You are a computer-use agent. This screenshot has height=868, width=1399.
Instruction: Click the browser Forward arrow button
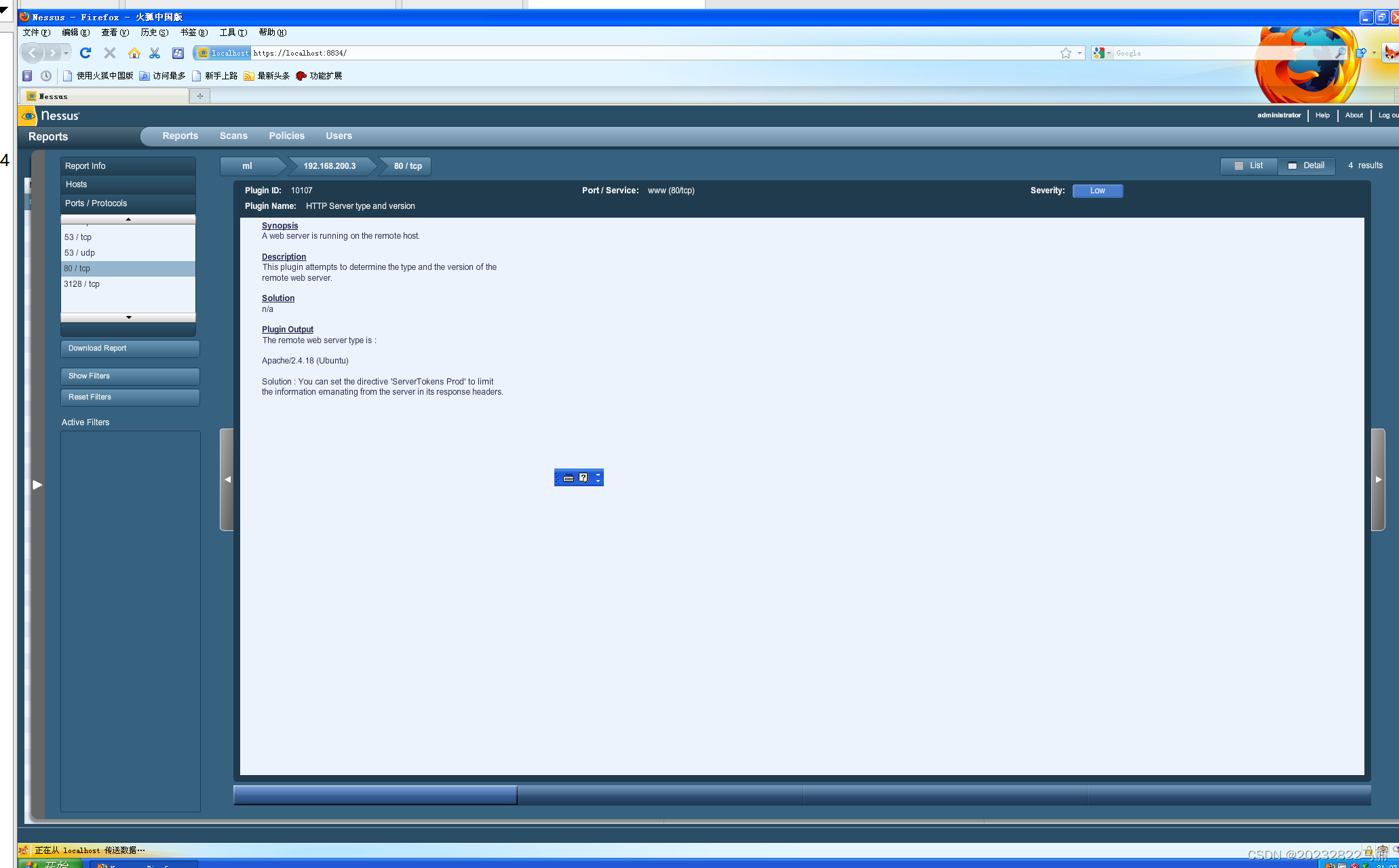pos(52,53)
